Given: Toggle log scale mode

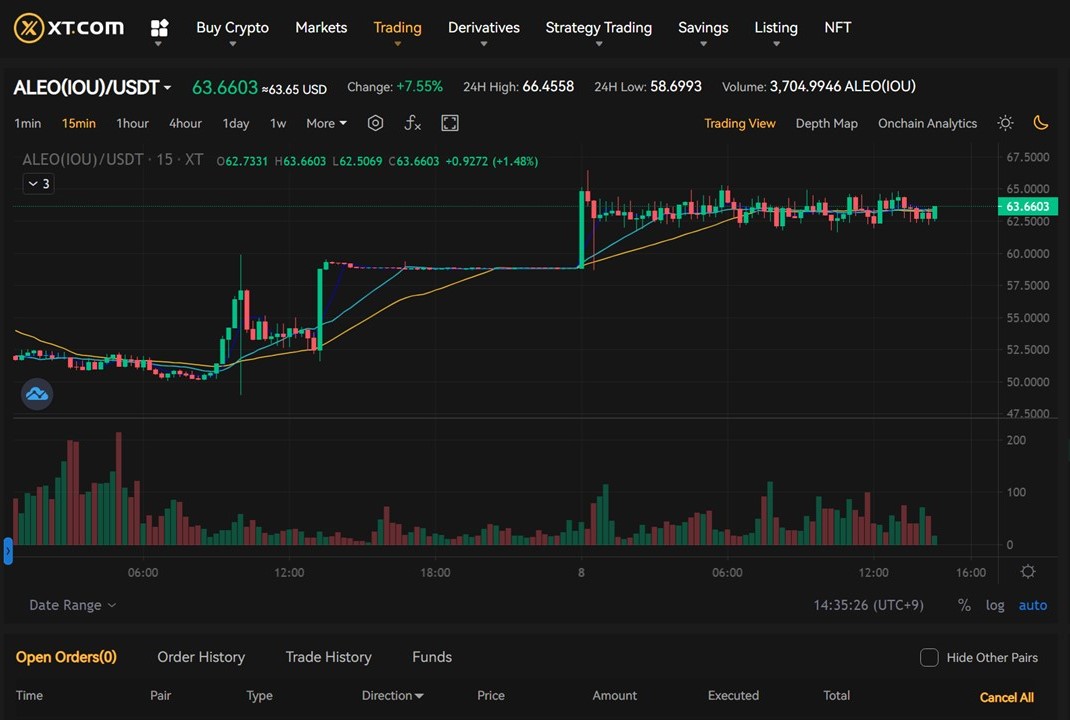Looking at the screenshot, I should (x=995, y=605).
